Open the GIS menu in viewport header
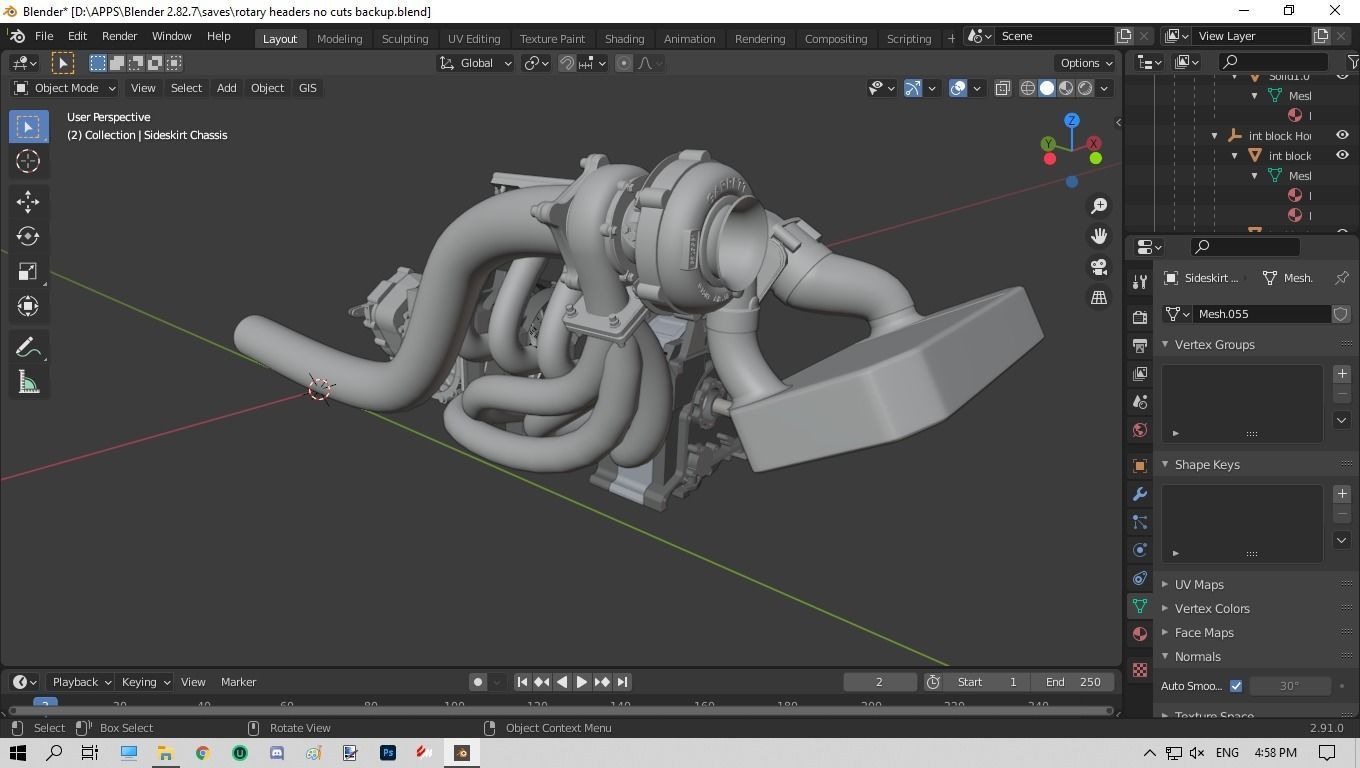The height and width of the screenshot is (768, 1360). click(307, 88)
